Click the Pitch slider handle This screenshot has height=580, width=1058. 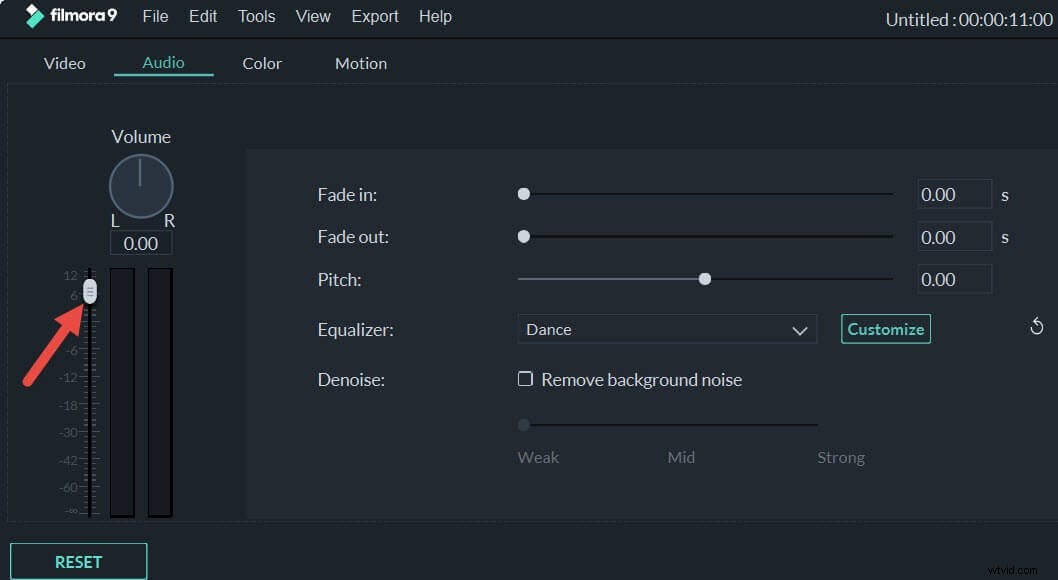(705, 279)
